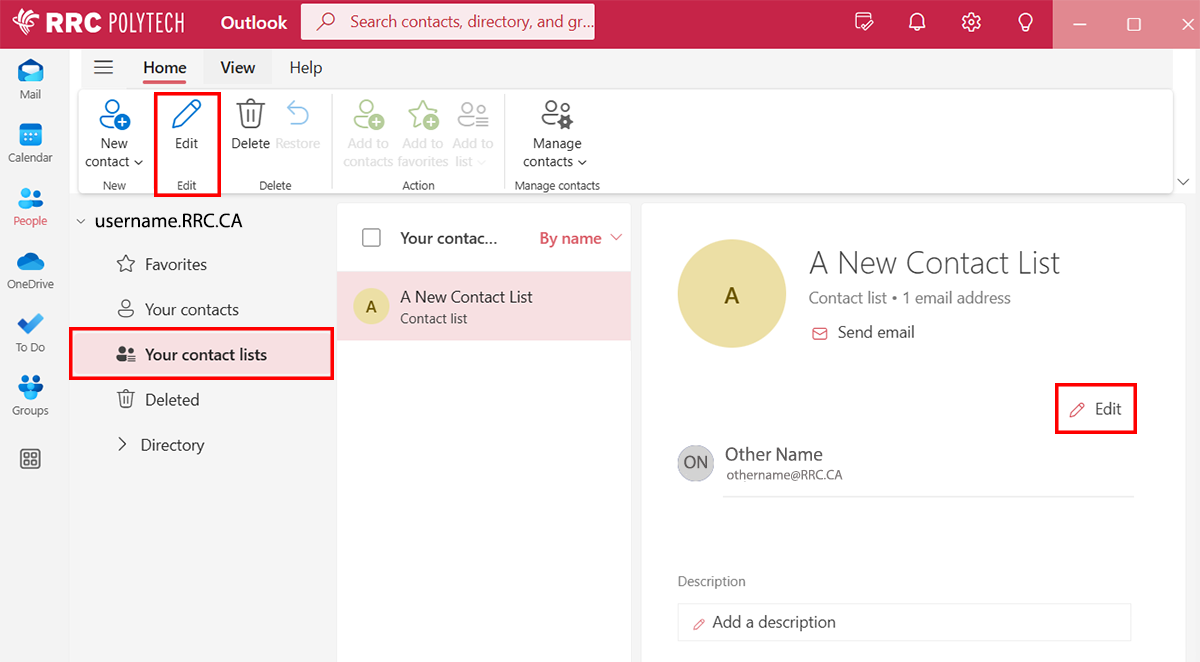Expand the Directory tree node
The height and width of the screenshot is (662, 1200).
coord(122,445)
